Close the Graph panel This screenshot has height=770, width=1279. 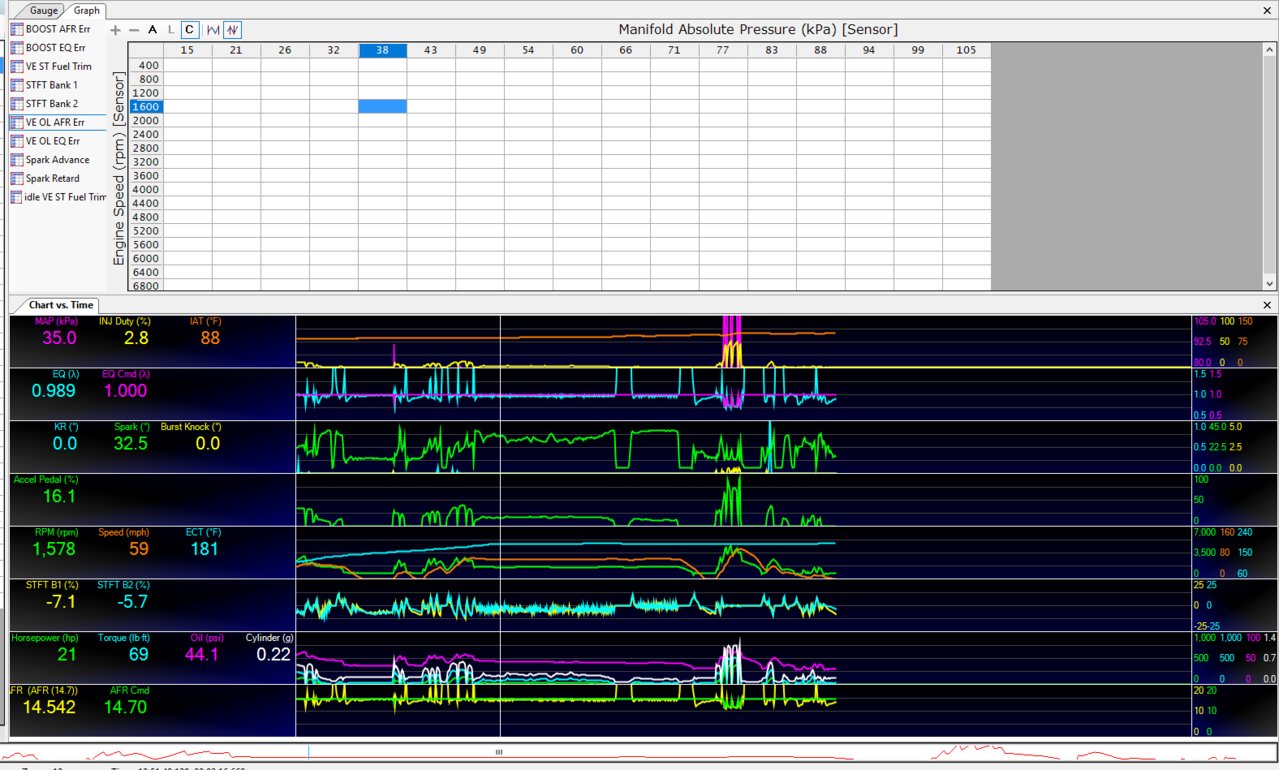[1268, 10]
